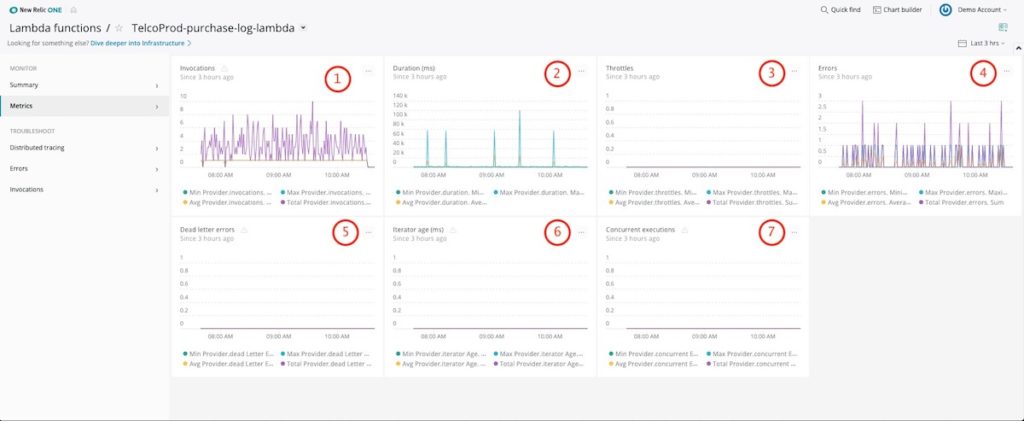This screenshot has height=421, width=1024.
Task: Click alert bell beside Dead letter errors
Action: click(x=244, y=230)
